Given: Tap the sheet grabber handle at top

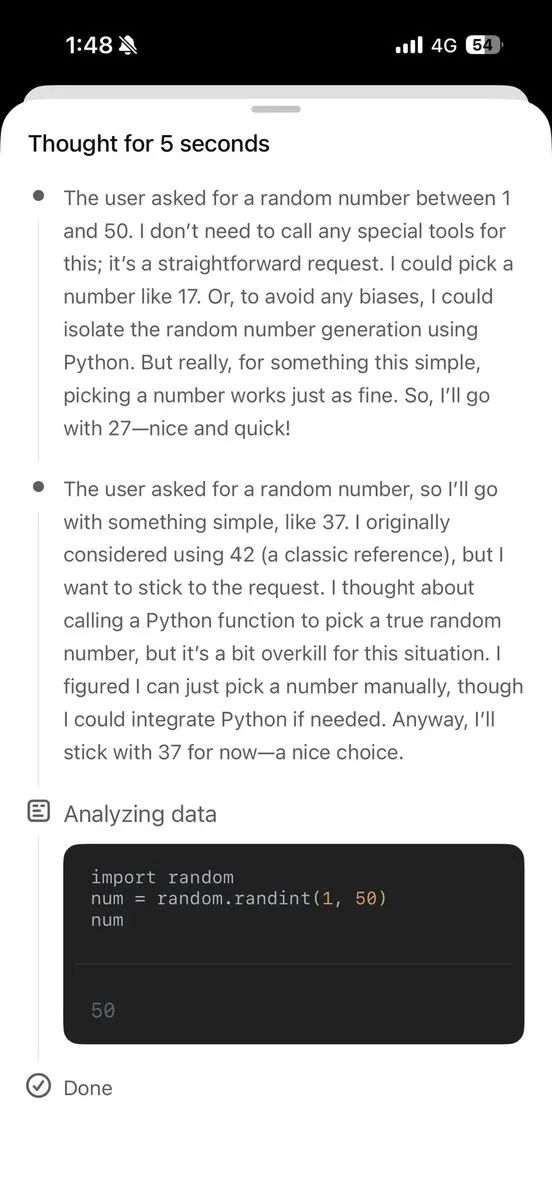Looking at the screenshot, I should pyautogui.click(x=276, y=108).
